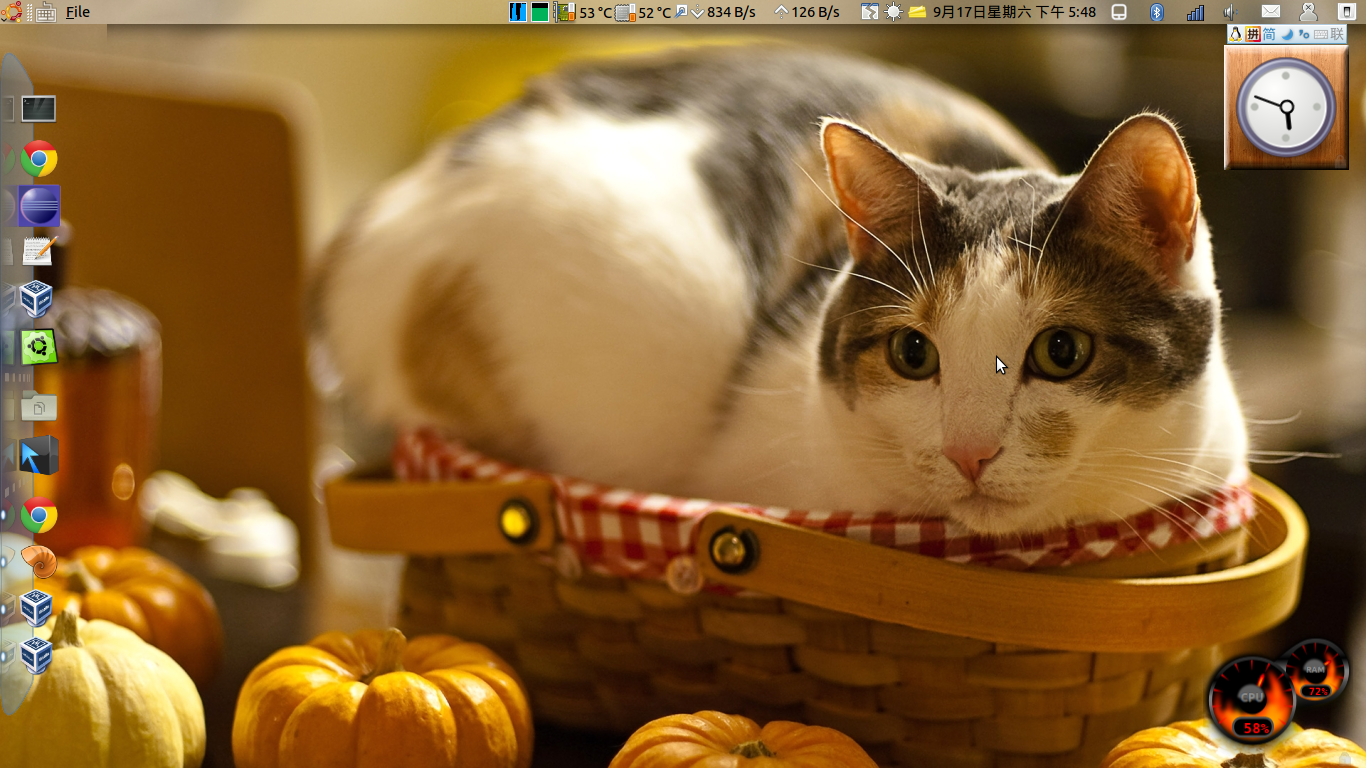Screen dimensions: 1366x768
Task: Click the yellow folder indicator in the panel
Action: click(917, 12)
